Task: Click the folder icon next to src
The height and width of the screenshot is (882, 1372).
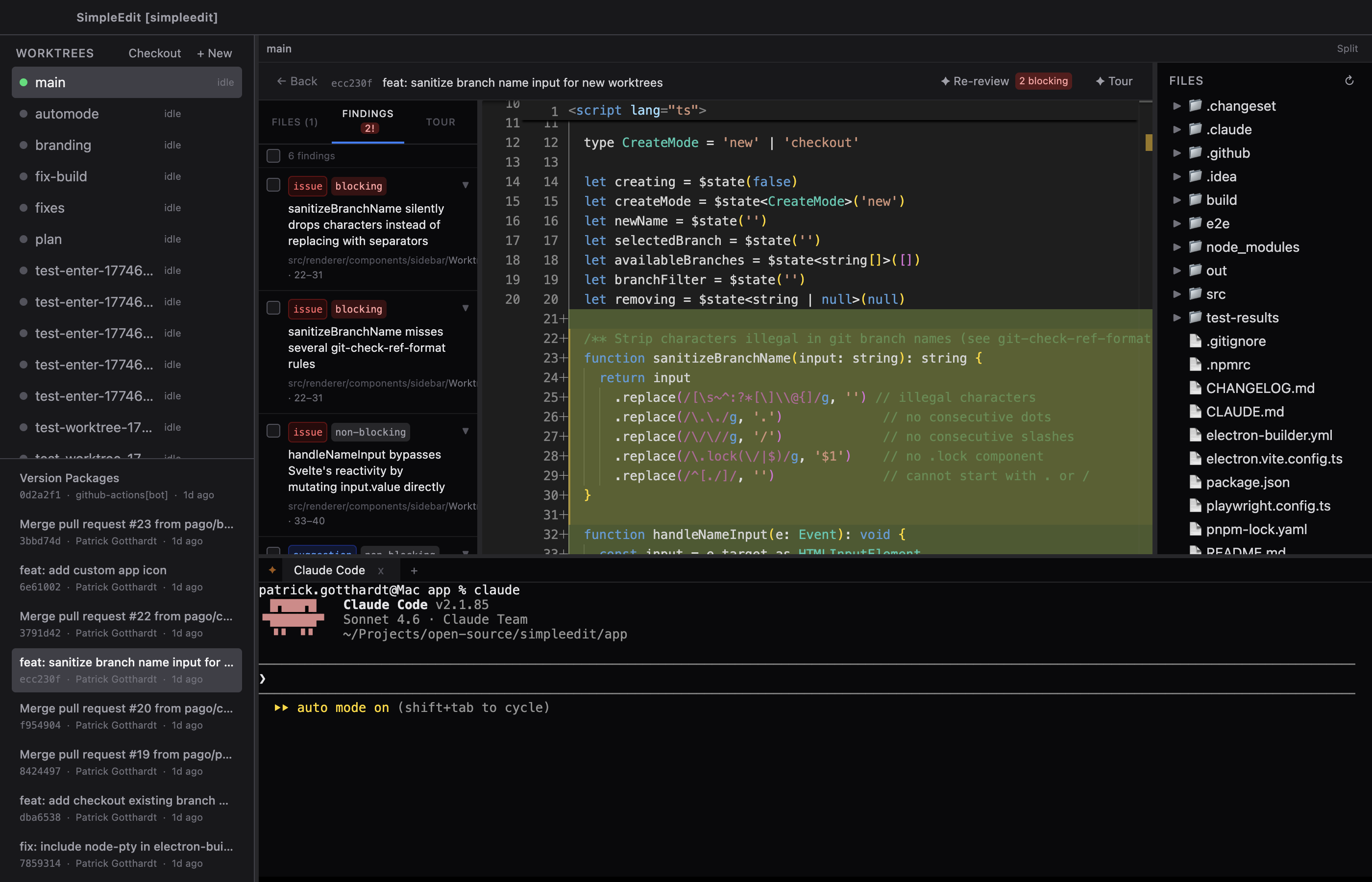Action: coord(1194,294)
